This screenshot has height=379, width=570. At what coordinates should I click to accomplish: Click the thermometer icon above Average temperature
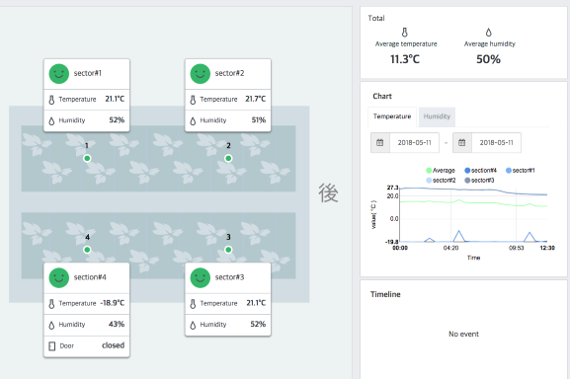click(405, 32)
